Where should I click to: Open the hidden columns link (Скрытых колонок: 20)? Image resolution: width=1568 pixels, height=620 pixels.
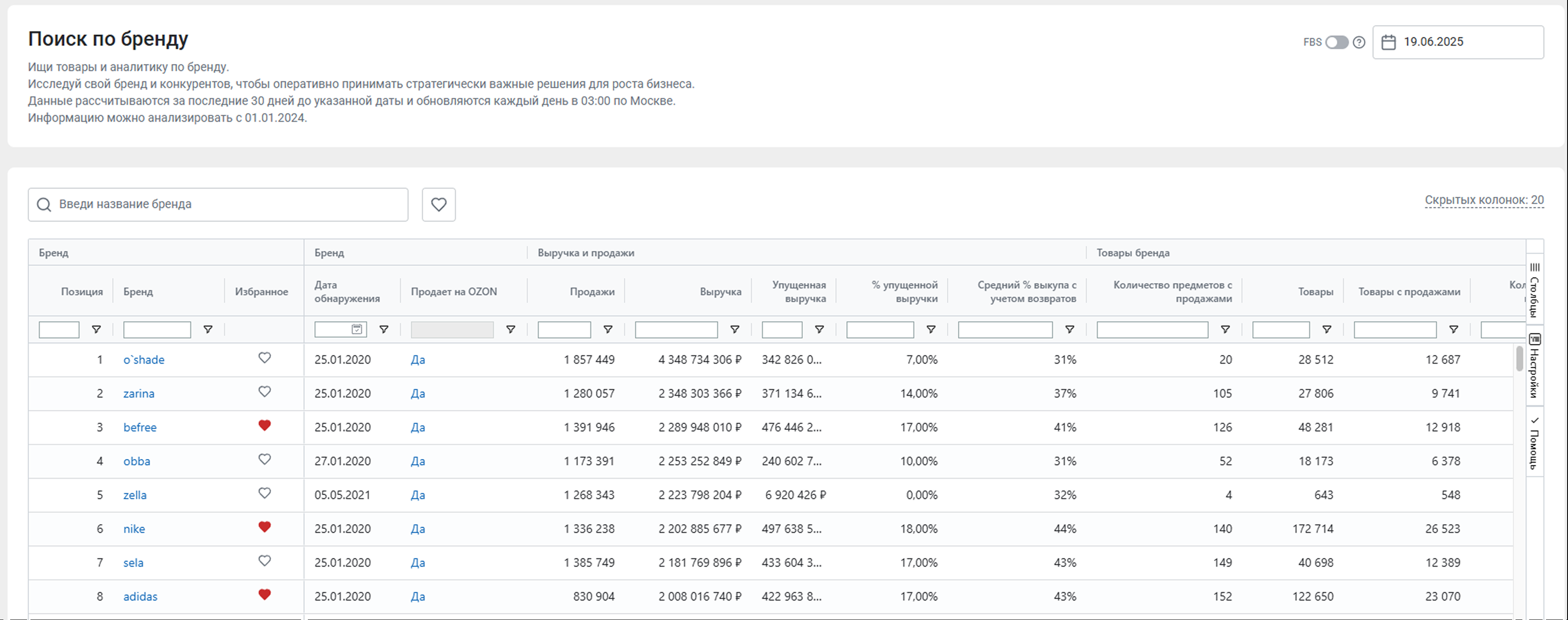coord(1484,200)
